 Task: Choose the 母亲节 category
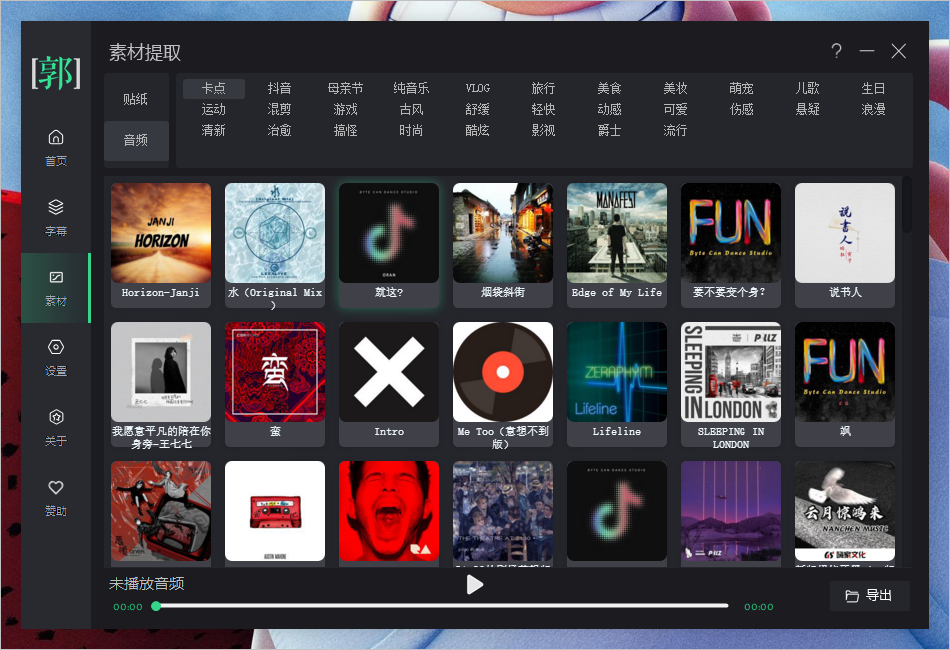(x=345, y=88)
